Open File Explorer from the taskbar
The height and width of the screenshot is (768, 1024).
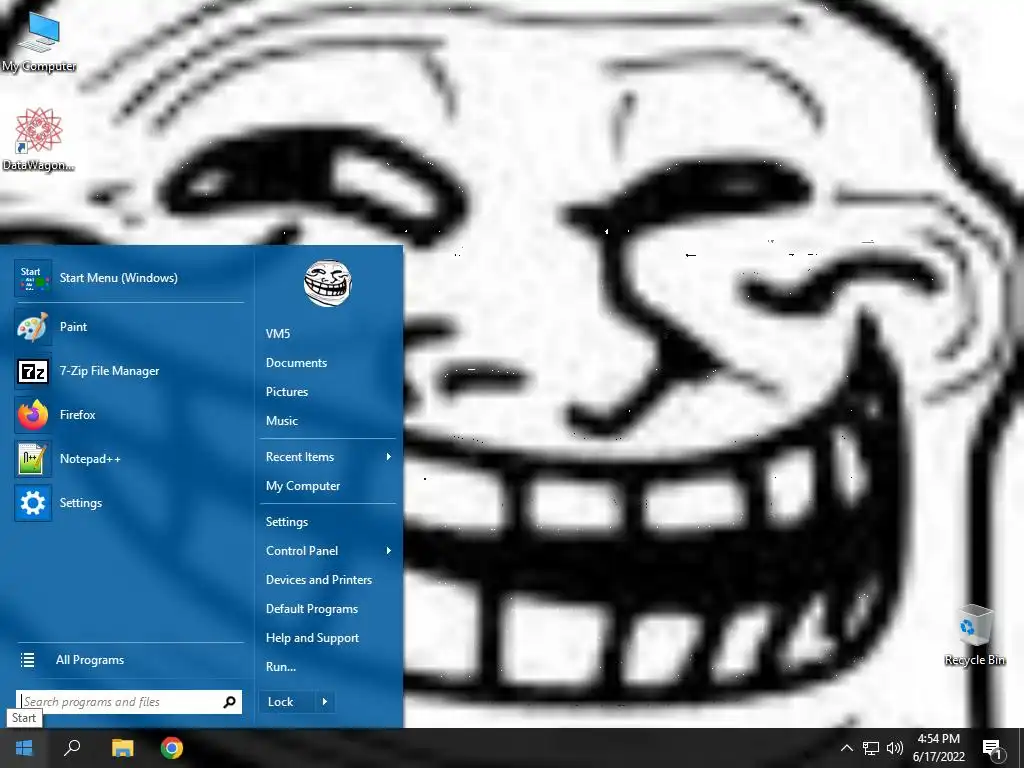point(122,748)
